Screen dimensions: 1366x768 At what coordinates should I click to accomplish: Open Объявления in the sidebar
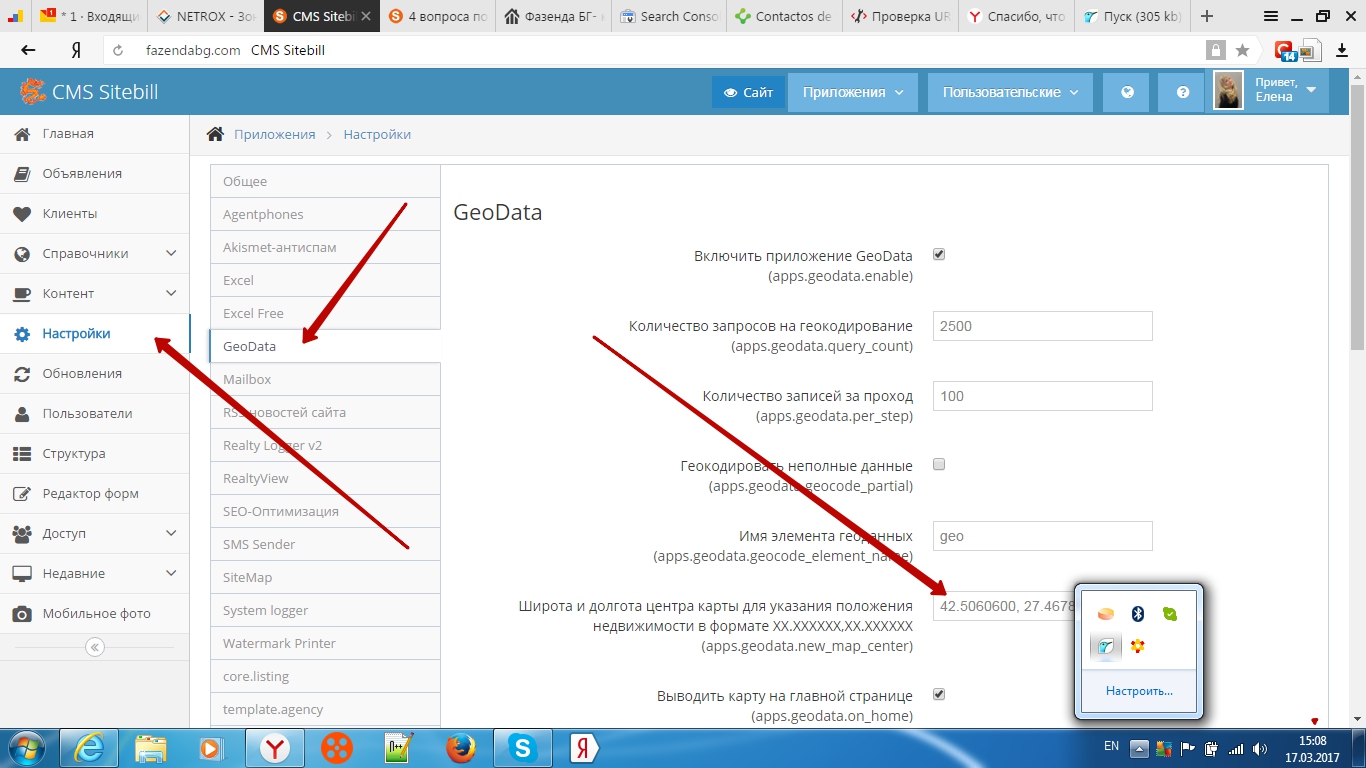95,173
